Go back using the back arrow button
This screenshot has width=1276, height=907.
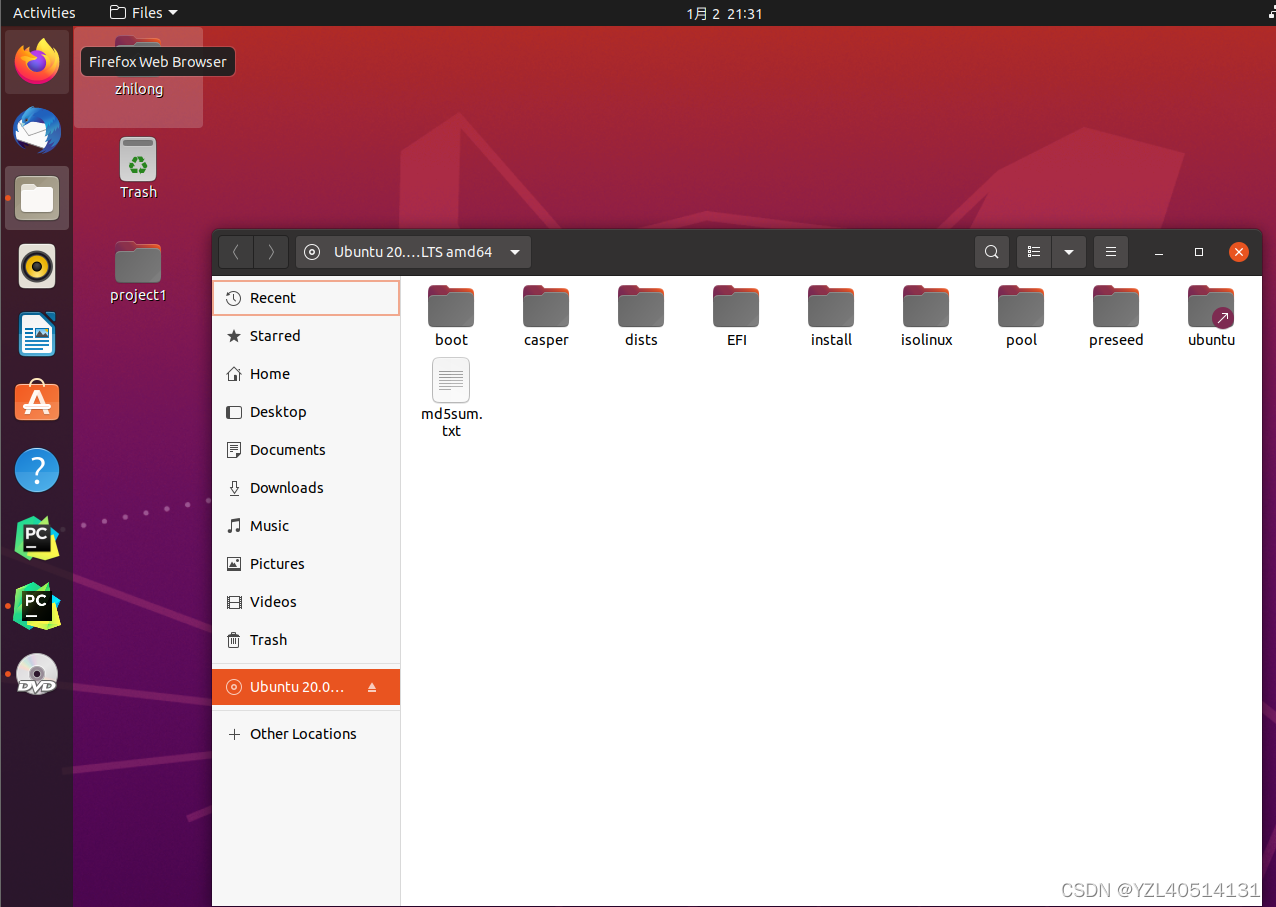pos(236,252)
